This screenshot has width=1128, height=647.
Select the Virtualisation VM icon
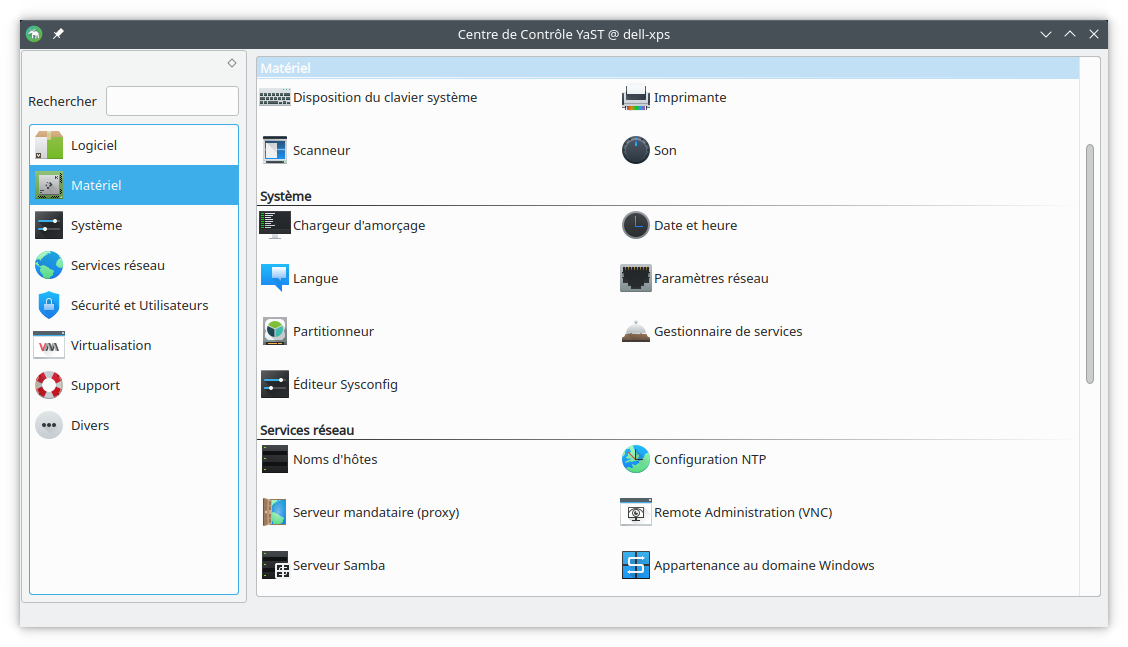(x=49, y=345)
